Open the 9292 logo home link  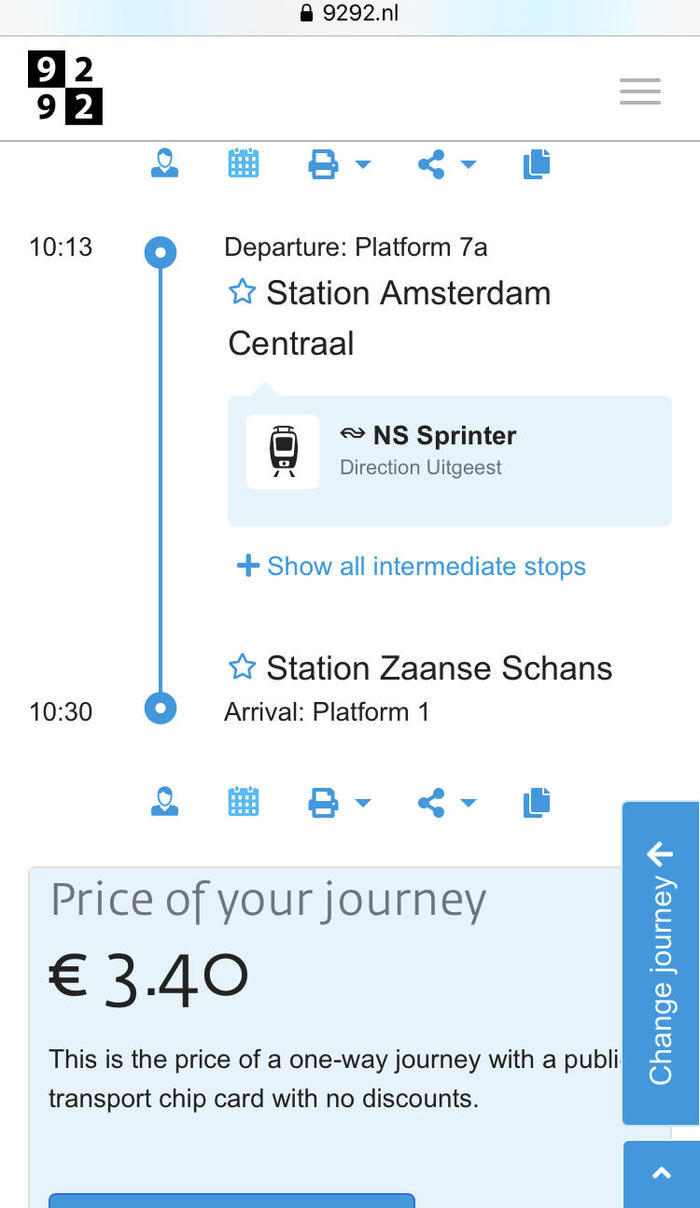[x=65, y=89]
